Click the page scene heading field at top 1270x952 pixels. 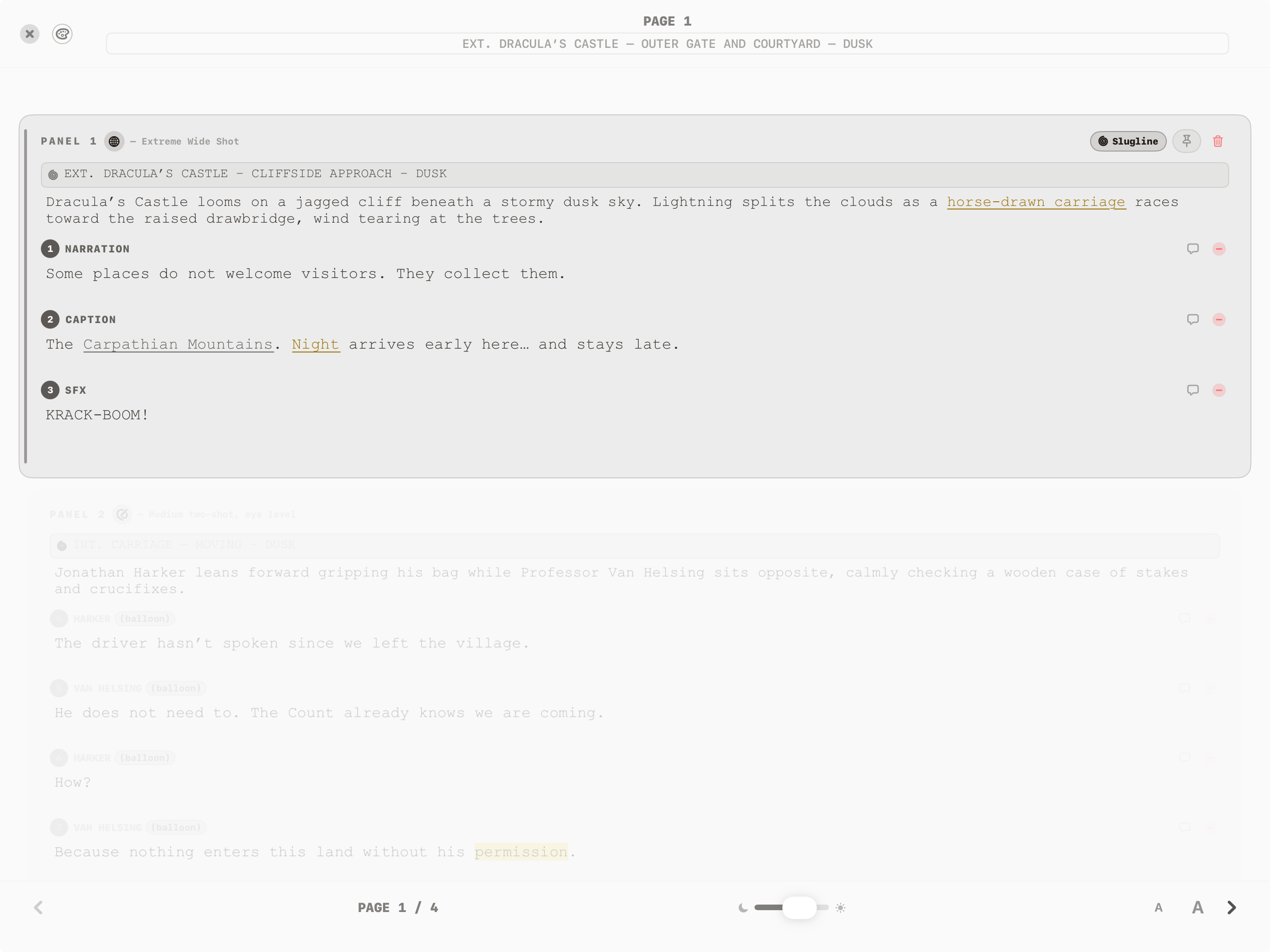pyautogui.click(x=667, y=44)
